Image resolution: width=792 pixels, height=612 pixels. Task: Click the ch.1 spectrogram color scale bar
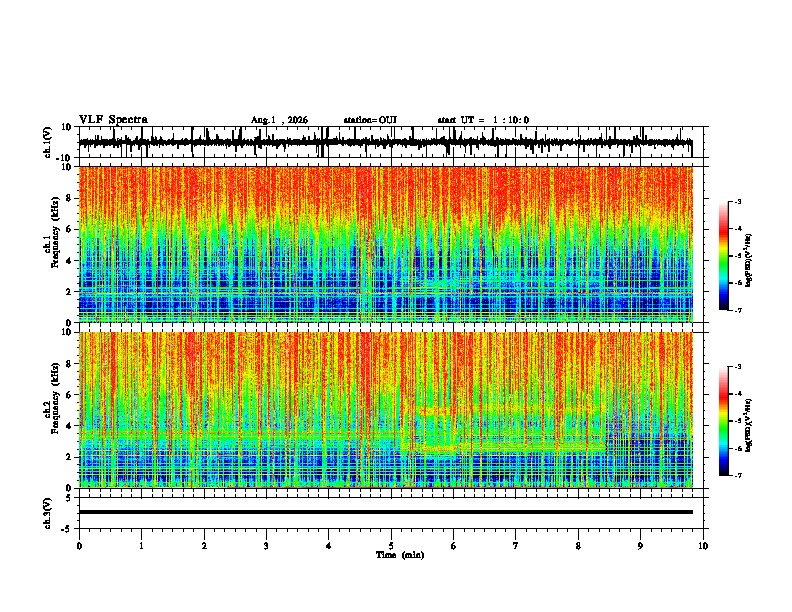tap(723, 256)
